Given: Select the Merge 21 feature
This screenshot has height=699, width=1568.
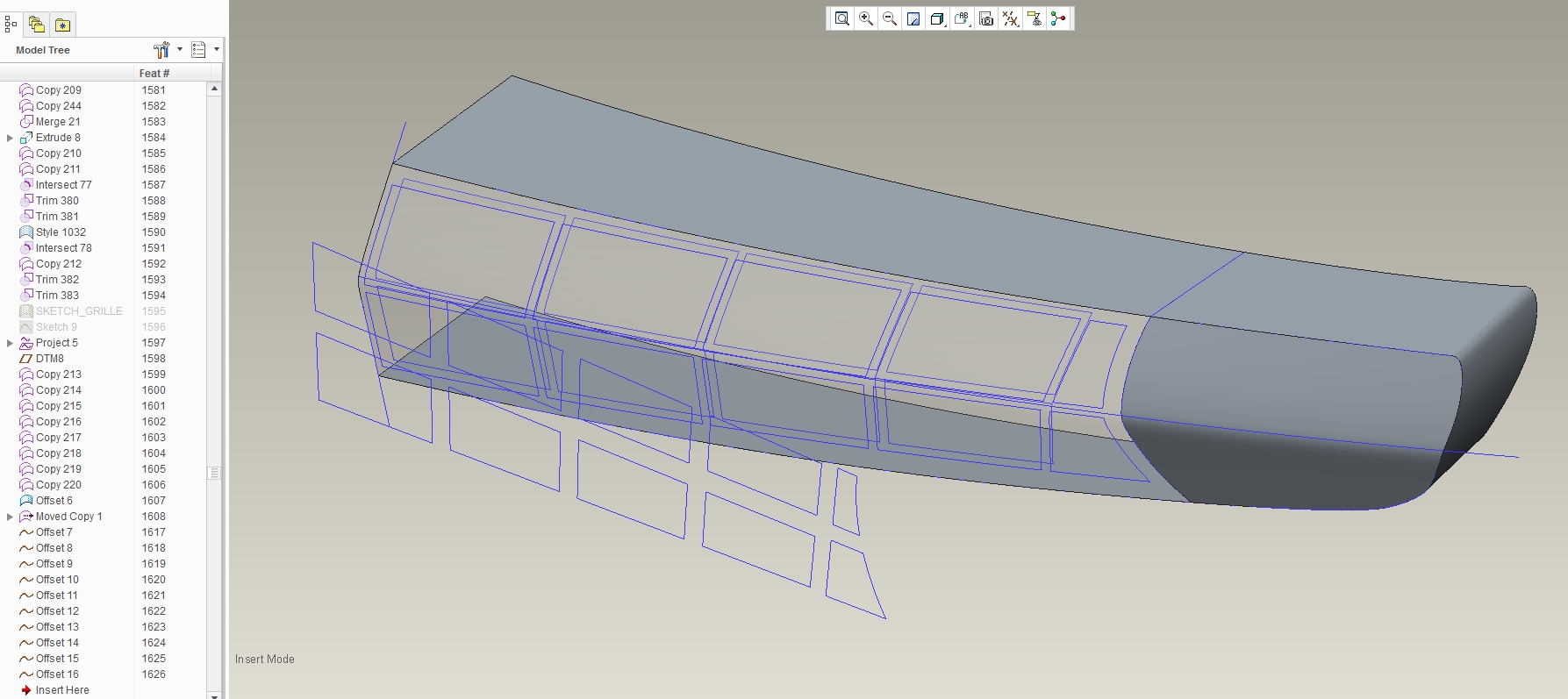Looking at the screenshot, I should pos(58,122).
